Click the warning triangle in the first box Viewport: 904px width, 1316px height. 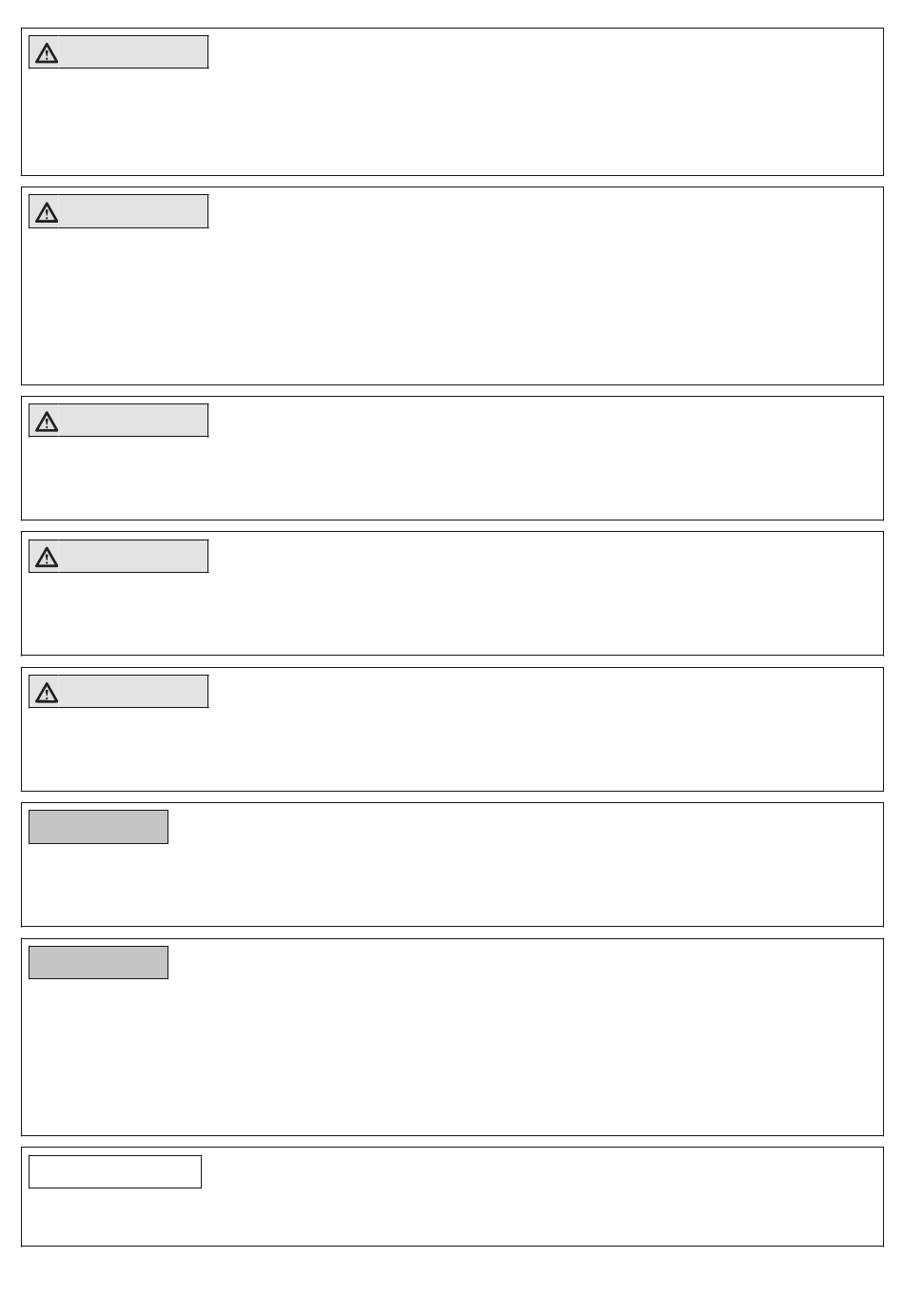click(47, 53)
